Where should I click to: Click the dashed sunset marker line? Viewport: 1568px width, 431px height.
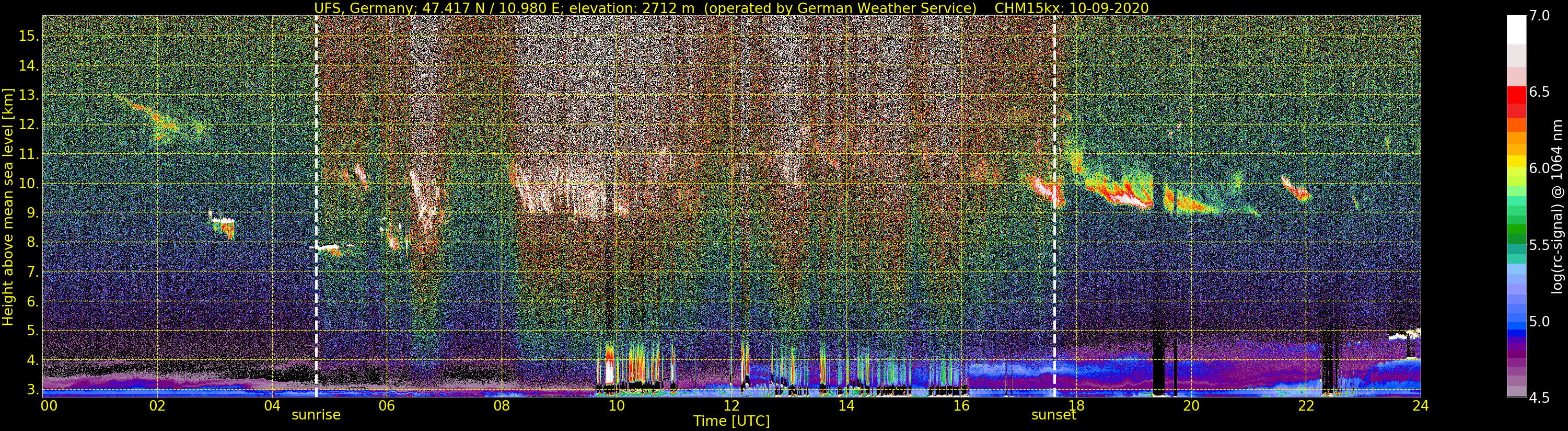1054,206
